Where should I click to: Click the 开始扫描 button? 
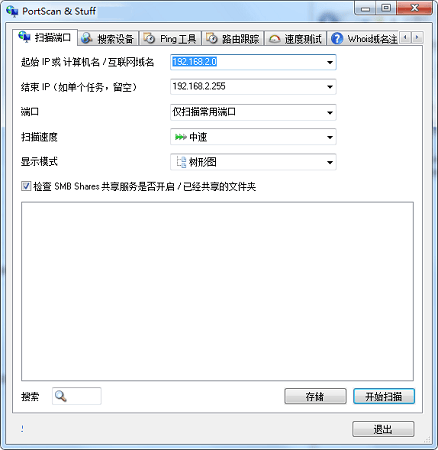point(384,396)
